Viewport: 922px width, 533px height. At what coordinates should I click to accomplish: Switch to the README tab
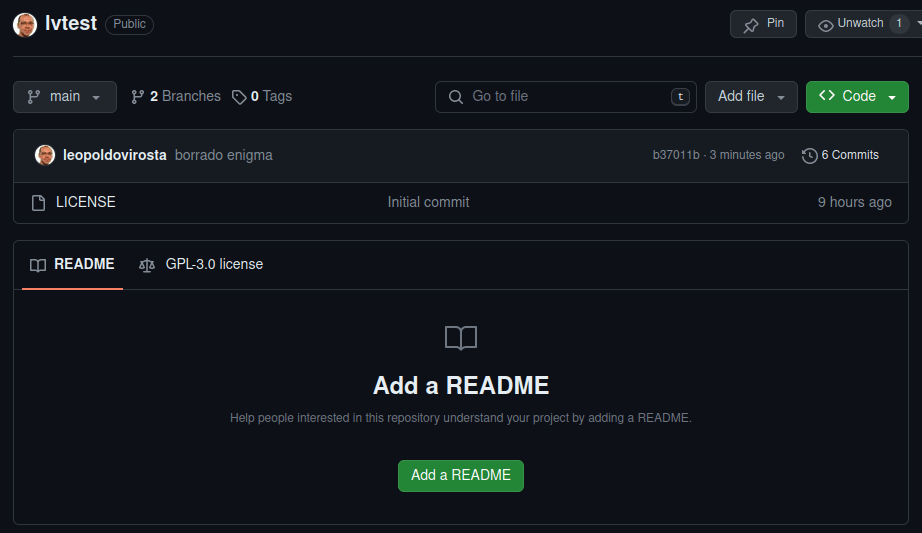72,265
